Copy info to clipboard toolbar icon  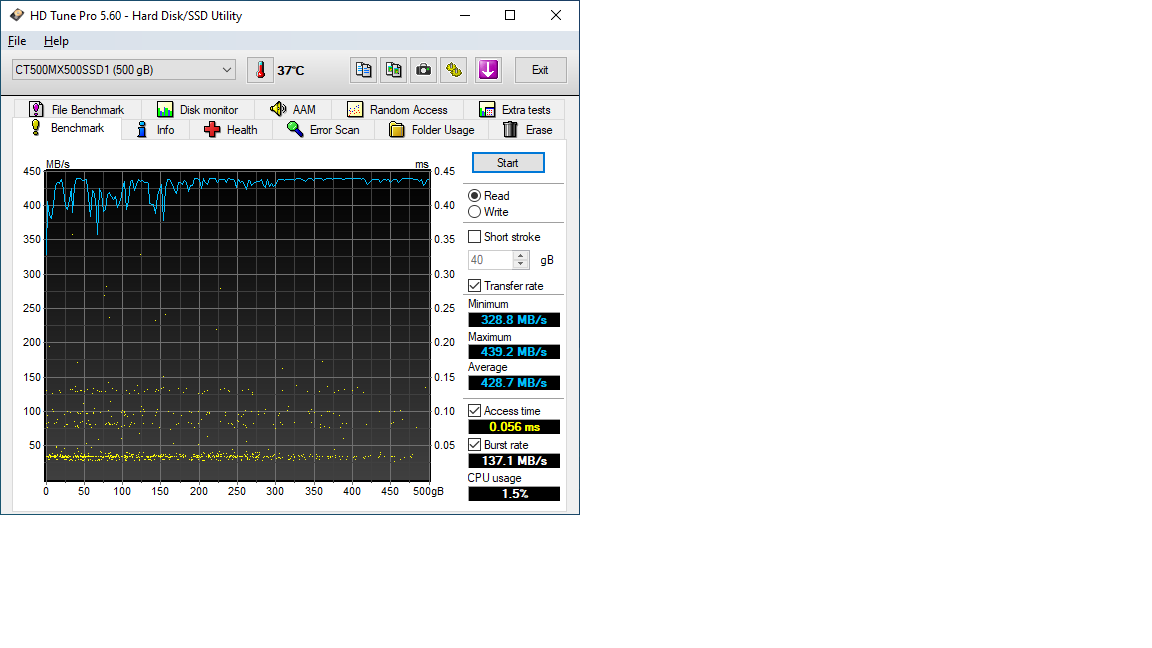point(364,70)
